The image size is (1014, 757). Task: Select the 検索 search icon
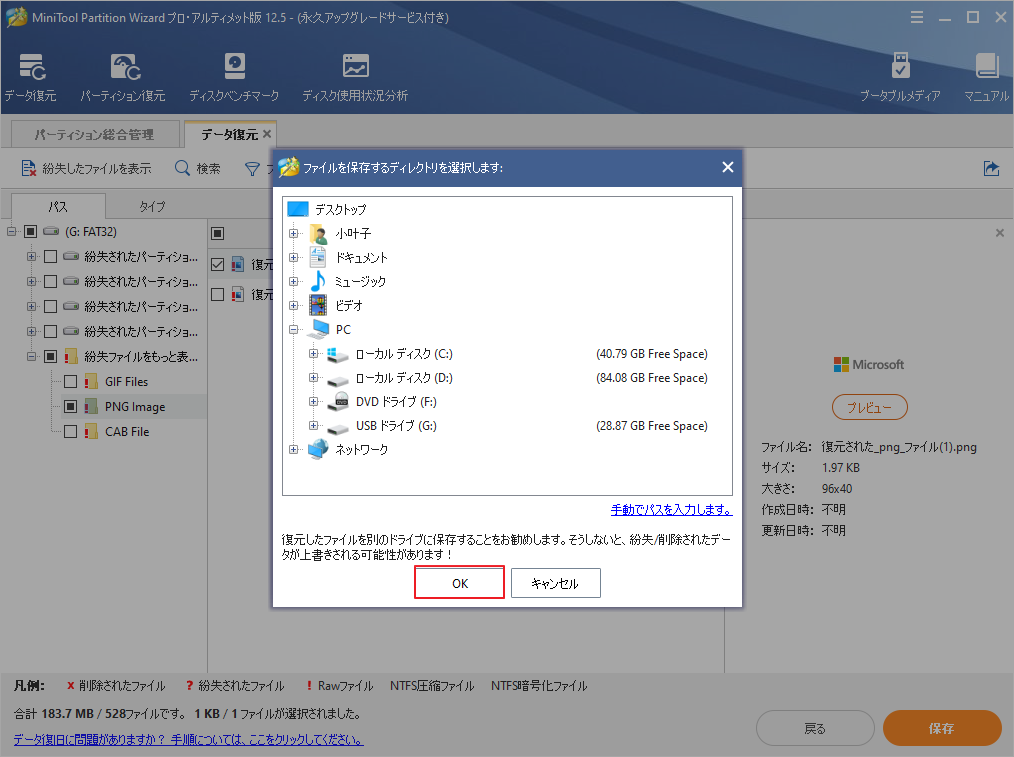(x=196, y=168)
